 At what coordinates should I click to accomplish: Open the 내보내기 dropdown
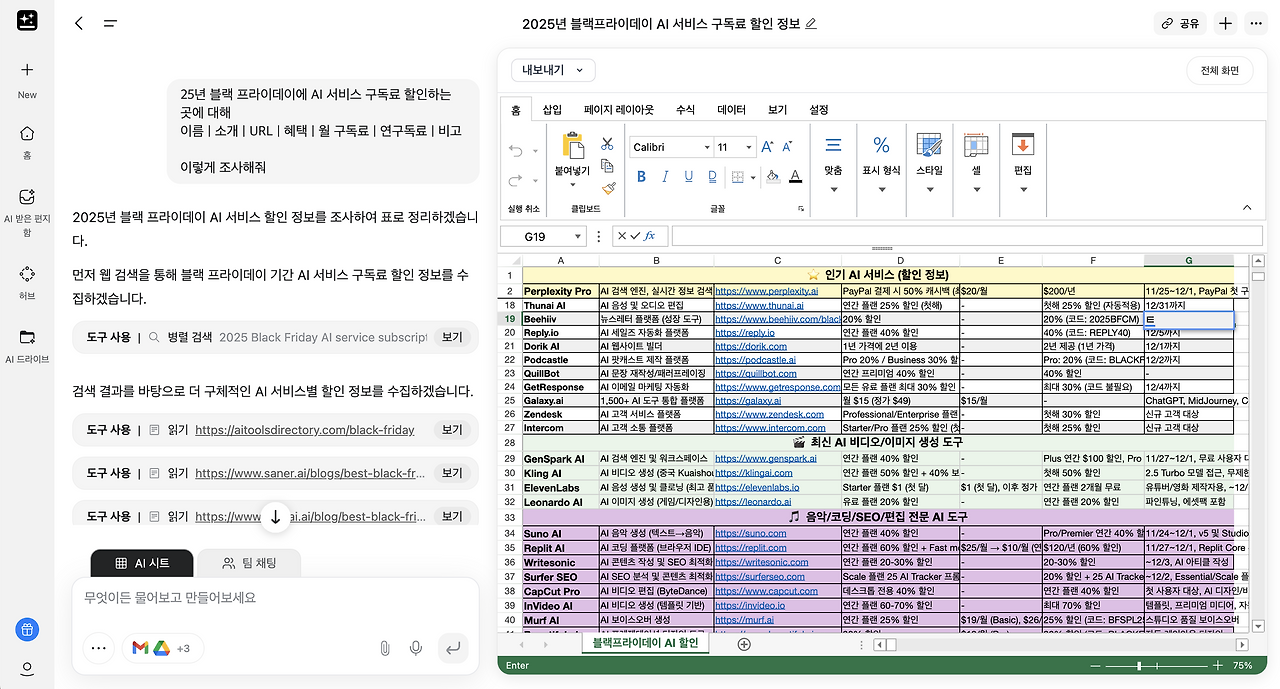(553, 70)
